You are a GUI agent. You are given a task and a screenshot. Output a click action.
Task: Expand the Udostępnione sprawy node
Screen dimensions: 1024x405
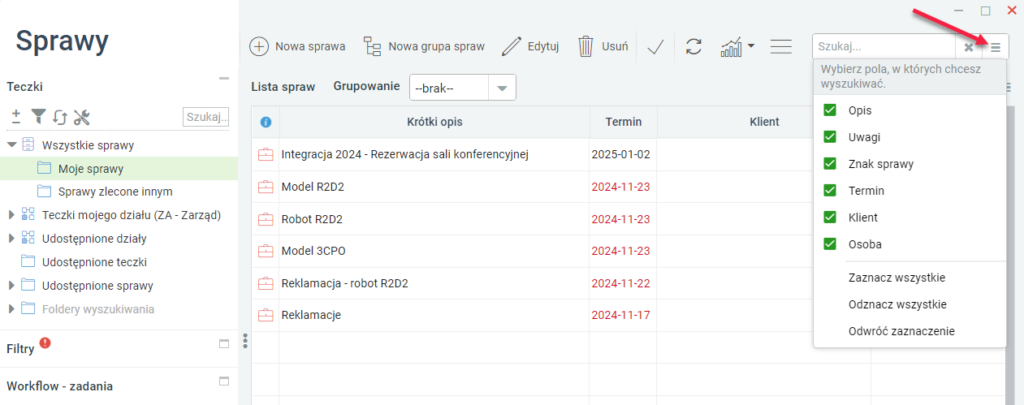11,285
